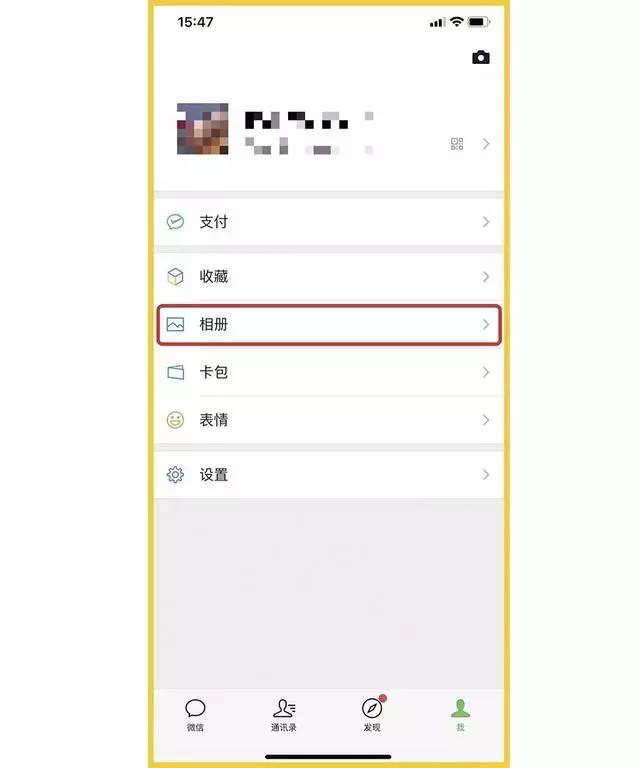Expand the profile row chevron
This screenshot has width=640, height=768.
click(x=486, y=144)
